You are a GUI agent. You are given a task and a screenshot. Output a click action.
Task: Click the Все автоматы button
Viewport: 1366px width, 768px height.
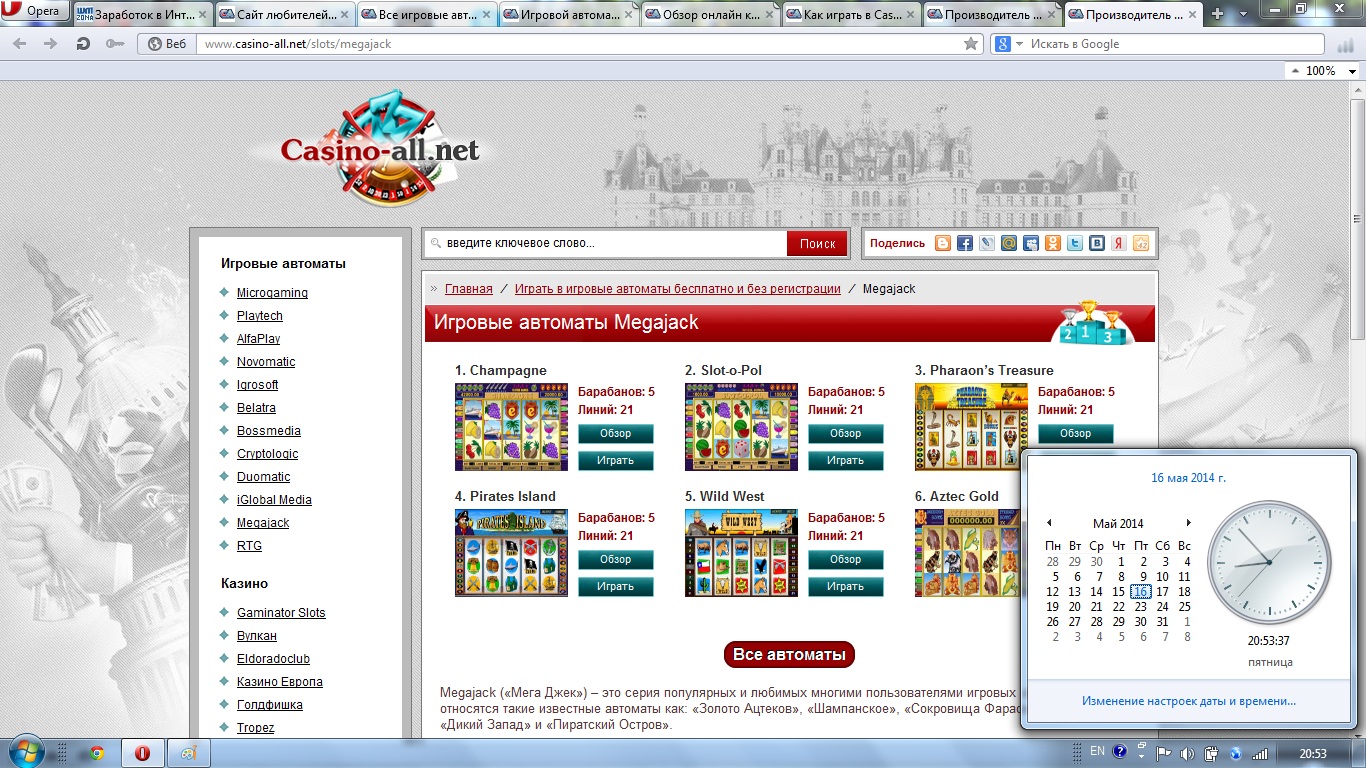(789, 655)
